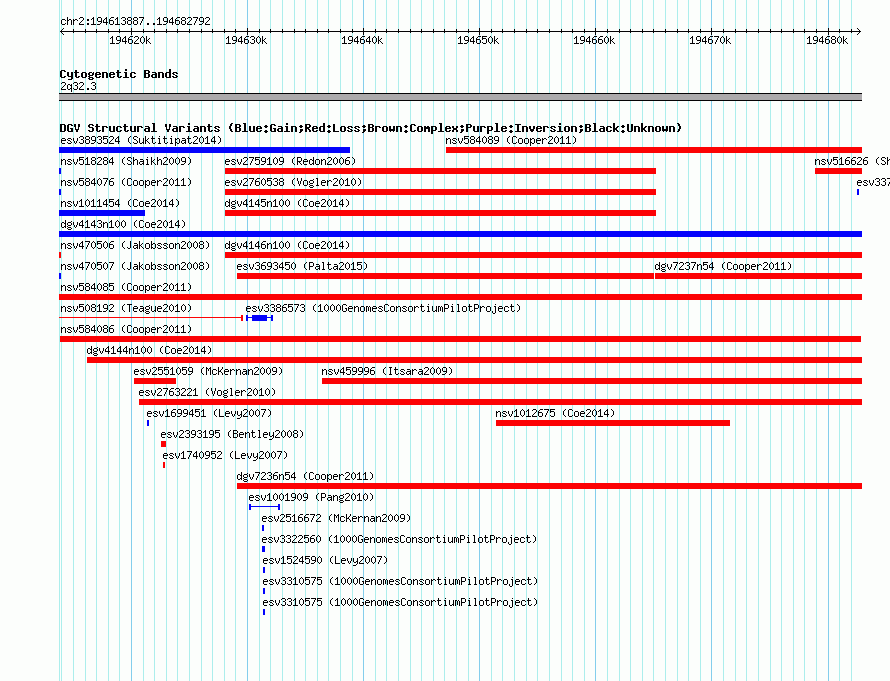890x681 pixels.
Task: Click the 194680k ruler tick label
Action: tap(827, 40)
